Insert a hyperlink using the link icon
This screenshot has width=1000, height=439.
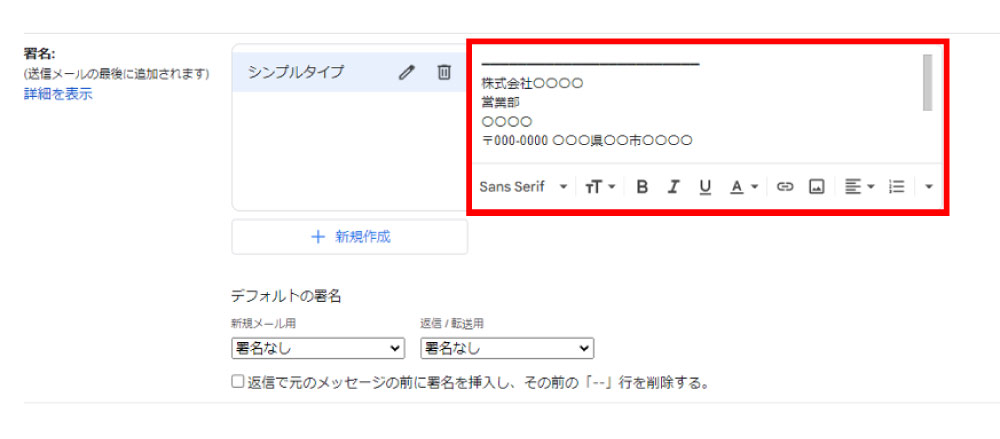785,187
